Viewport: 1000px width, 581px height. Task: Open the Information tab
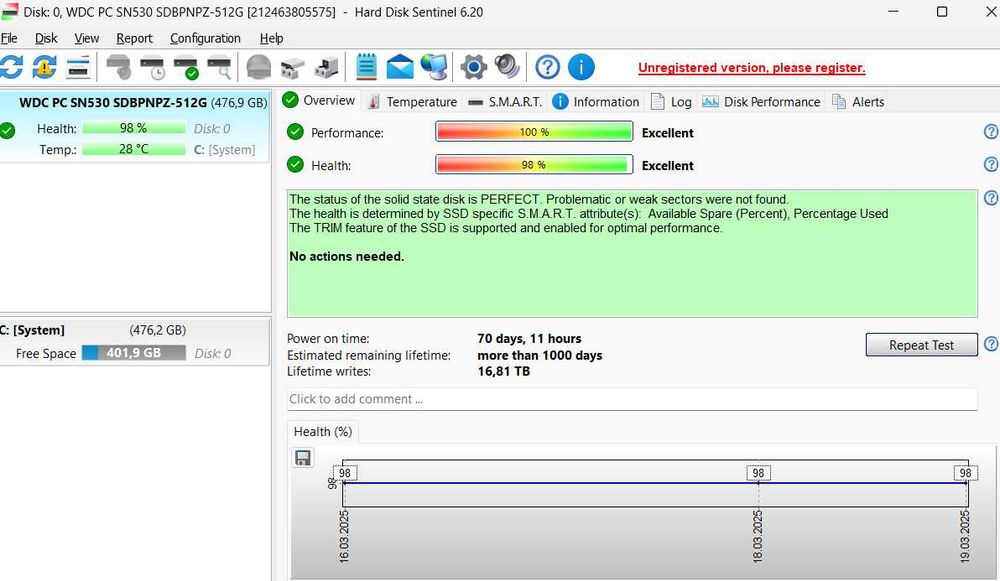pos(596,102)
